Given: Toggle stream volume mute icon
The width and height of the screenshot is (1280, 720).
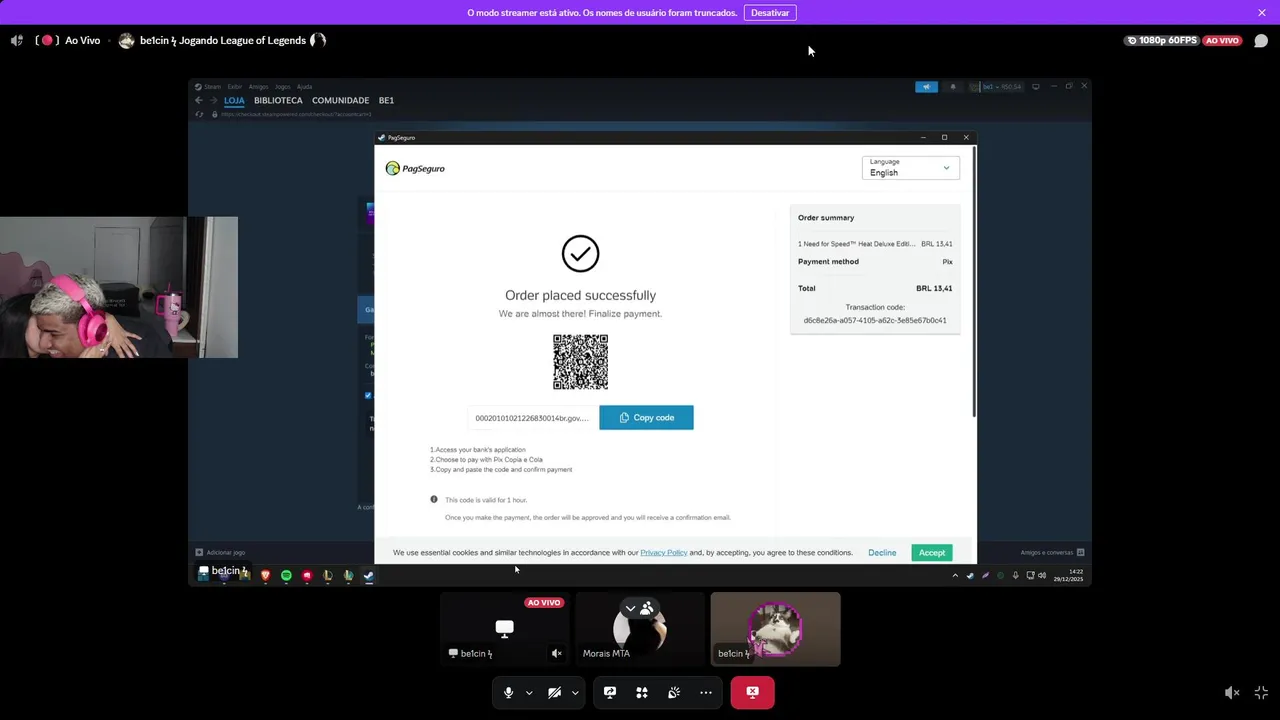Looking at the screenshot, I should pyautogui.click(x=1232, y=692).
